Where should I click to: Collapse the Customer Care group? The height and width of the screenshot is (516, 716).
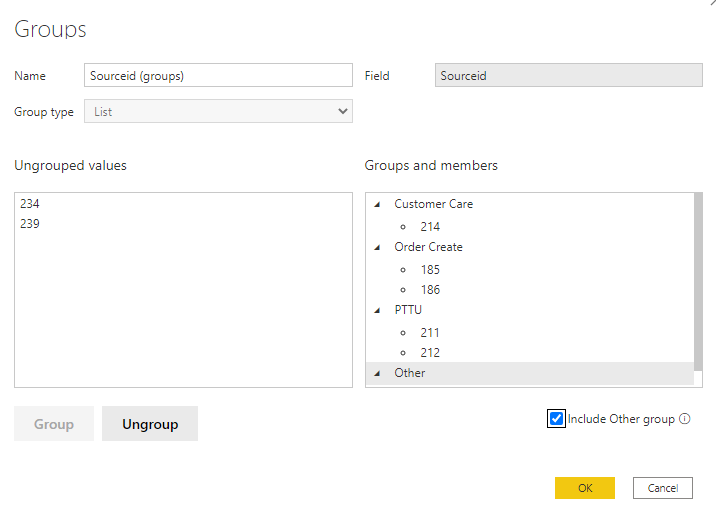tap(377, 205)
